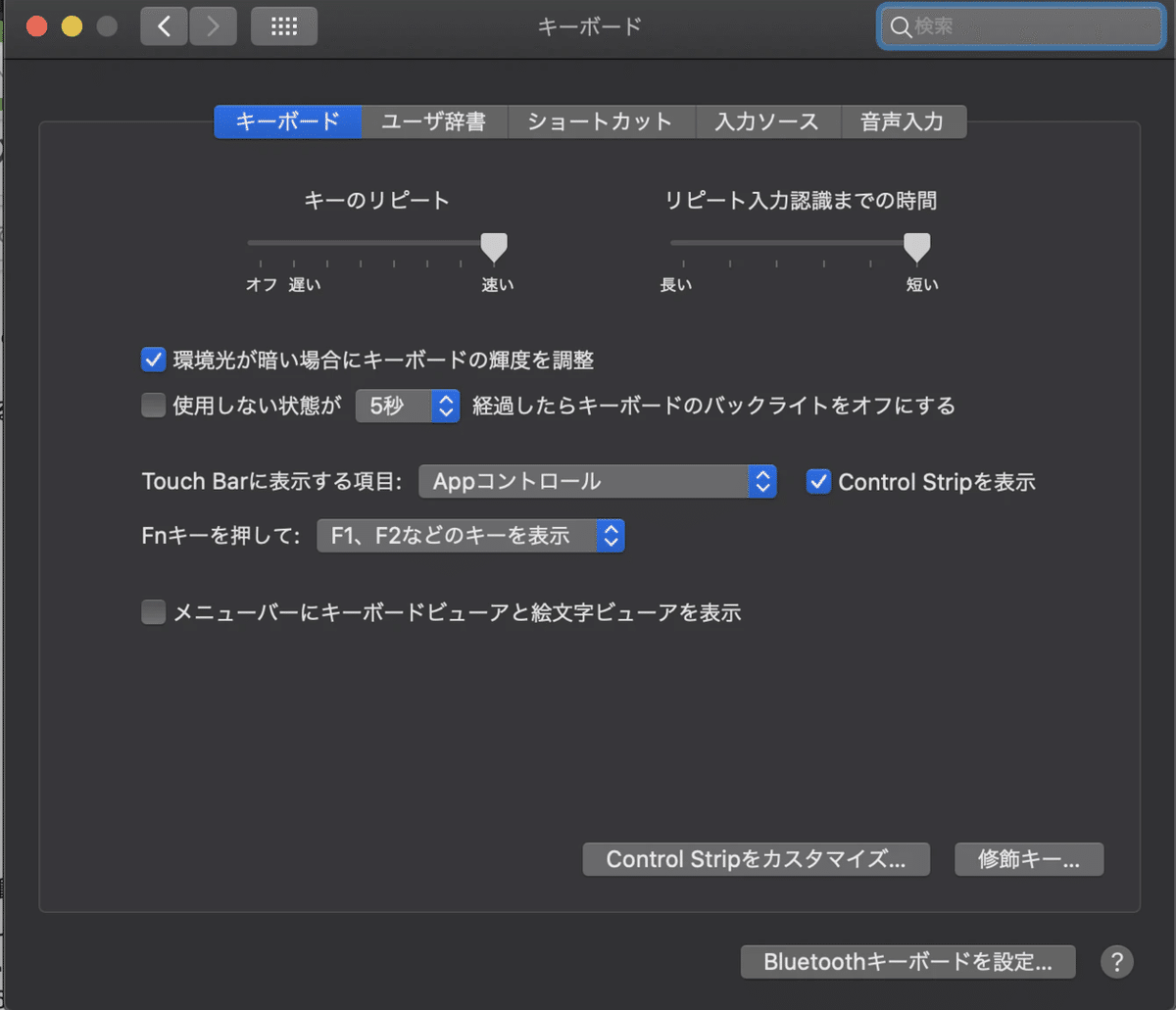This screenshot has height=1010, width=1176.
Task: Open the Touch Bar Appコントロール dropdown
Action: (597, 481)
